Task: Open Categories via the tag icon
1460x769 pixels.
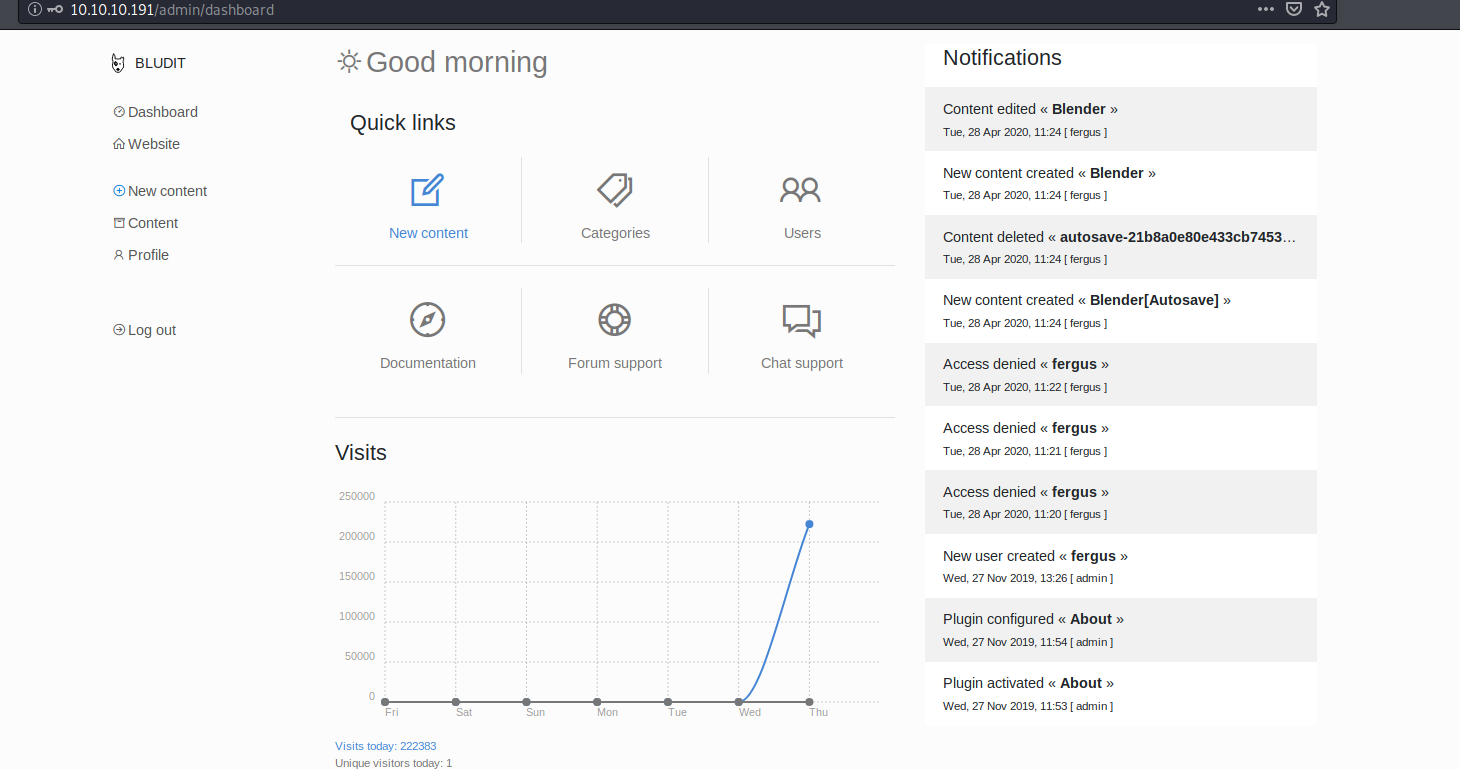Action: tap(615, 190)
